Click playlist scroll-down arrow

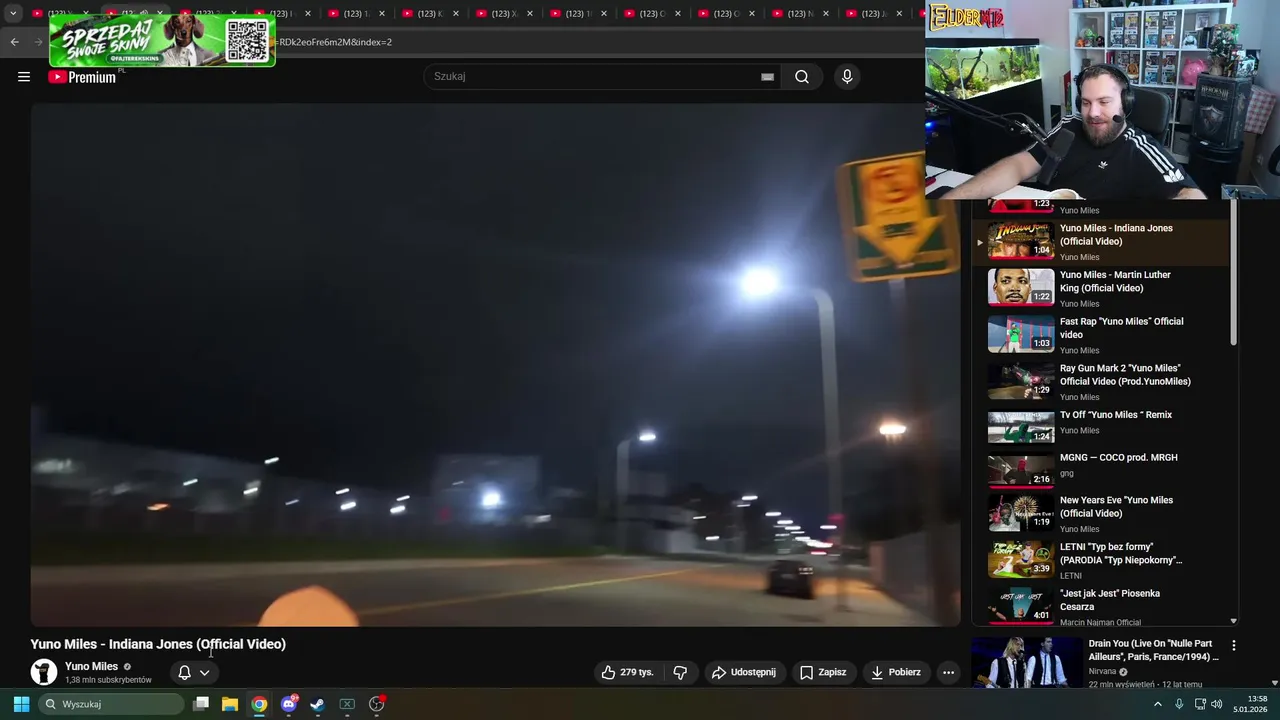pyautogui.click(x=1233, y=621)
